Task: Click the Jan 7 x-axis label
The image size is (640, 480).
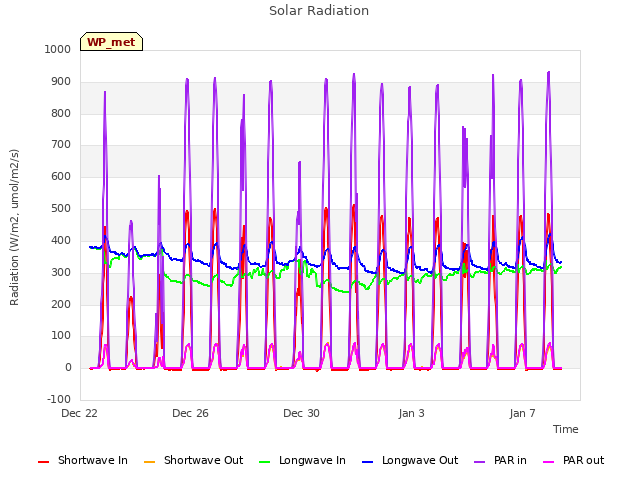Action: (x=522, y=413)
